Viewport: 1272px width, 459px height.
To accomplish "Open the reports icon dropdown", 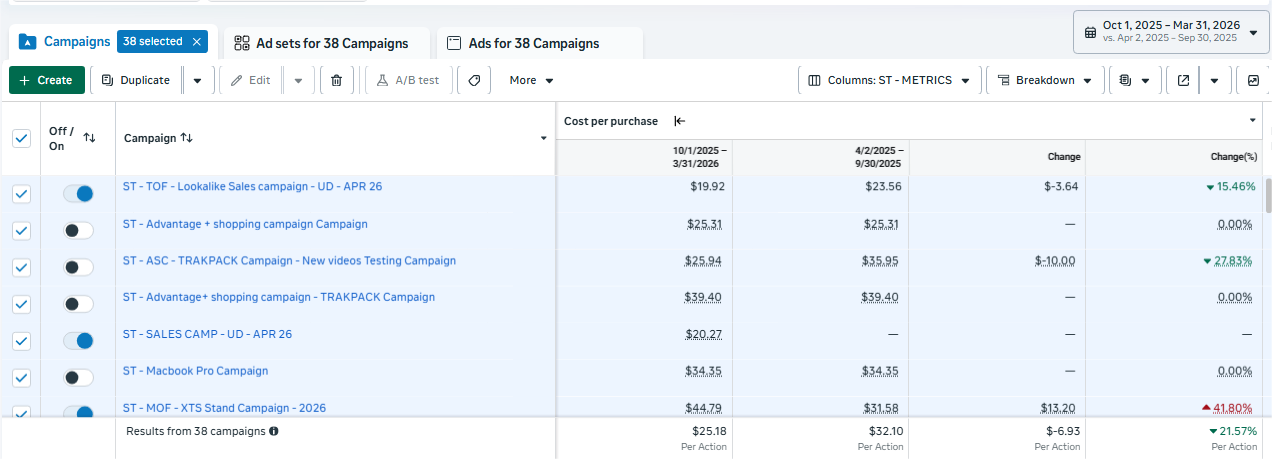I will pyautogui.click(x=1134, y=80).
